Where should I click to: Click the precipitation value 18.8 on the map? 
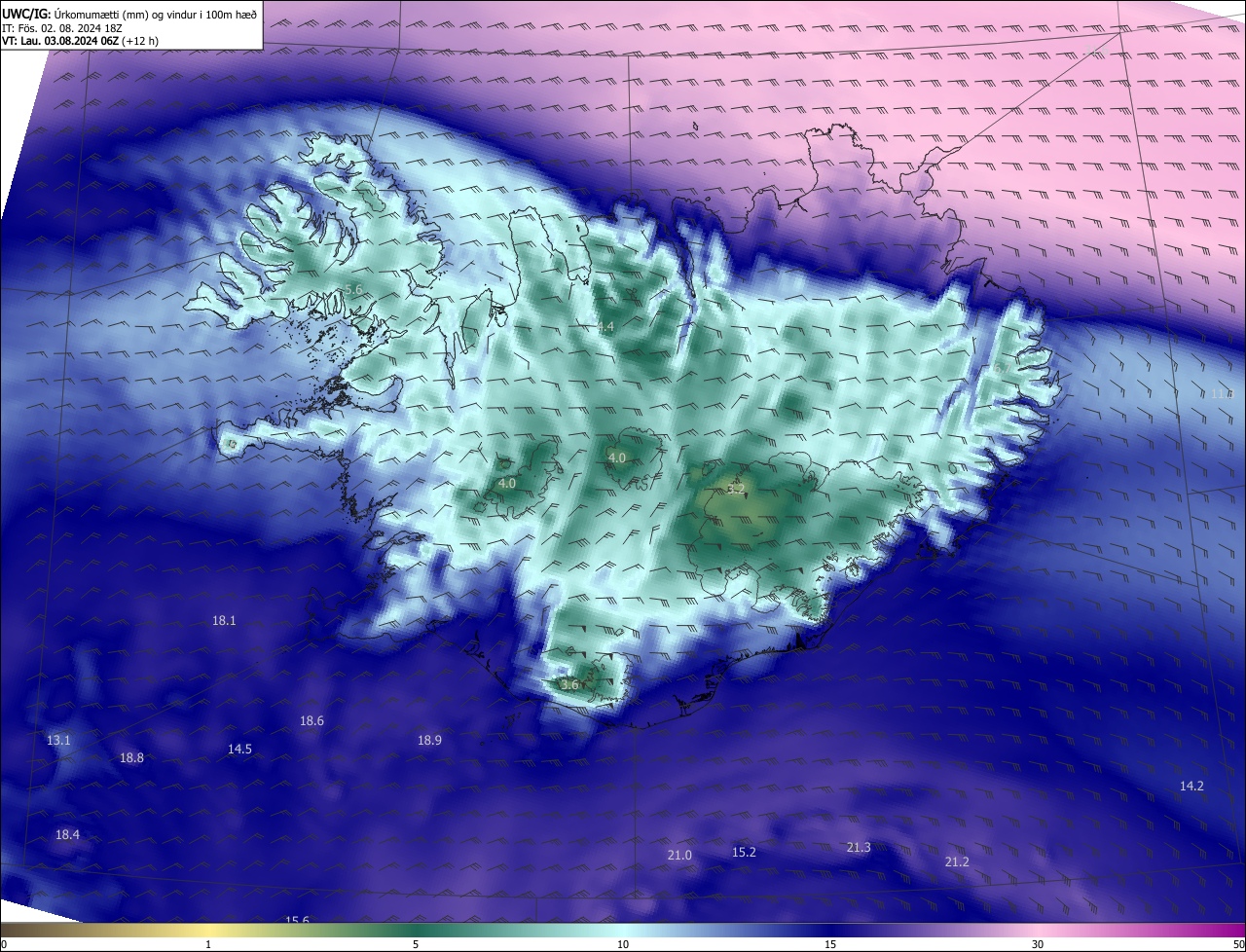(131, 757)
